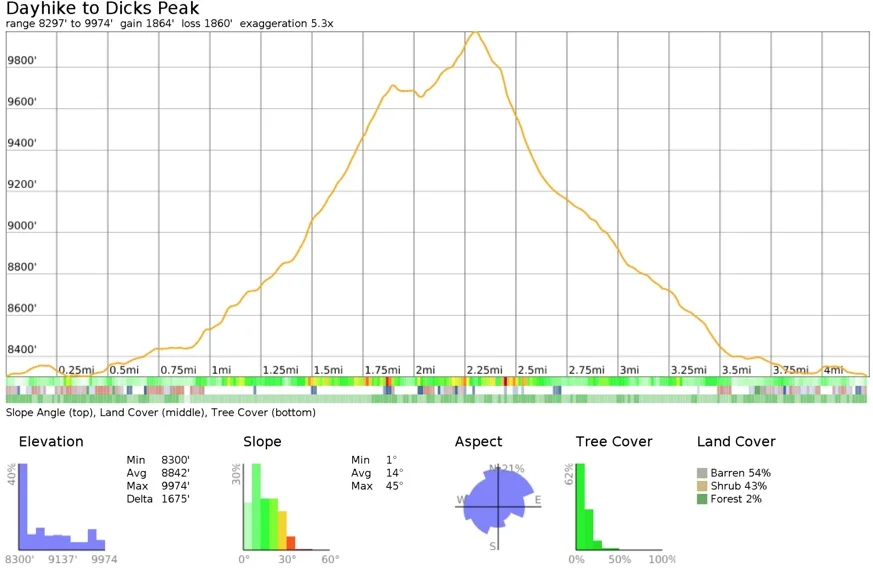Viewport: 873px width, 568px height.
Task: Click the slope angle color strip
Action: (x=436, y=381)
